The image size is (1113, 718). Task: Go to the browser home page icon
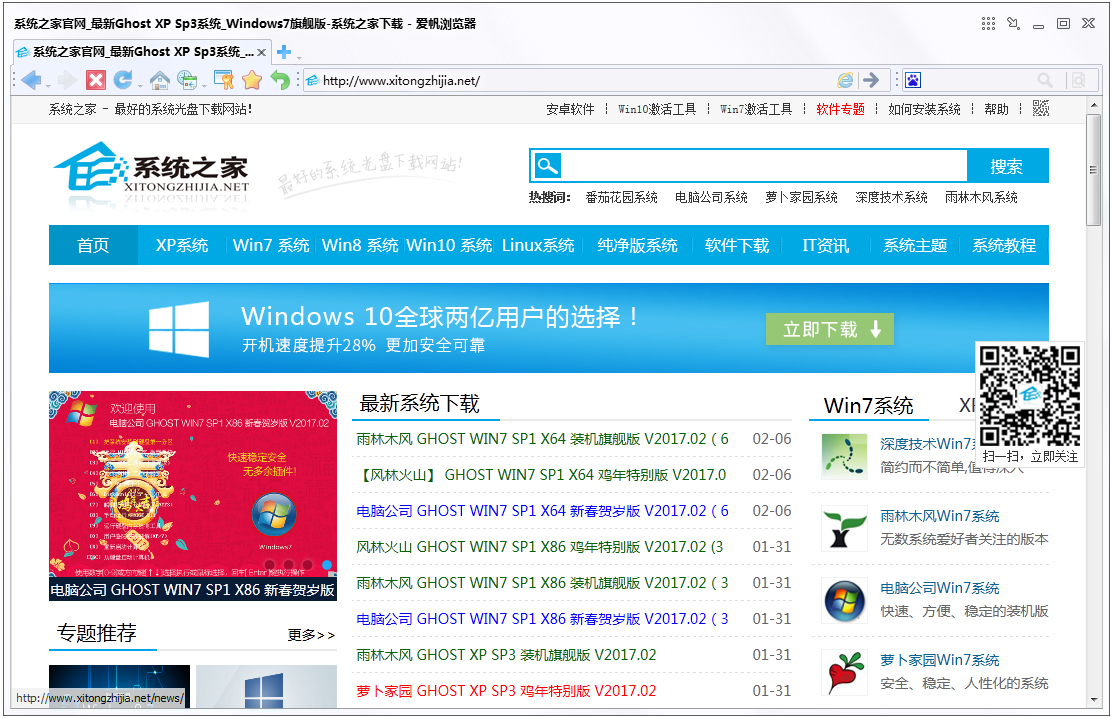pos(159,80)
